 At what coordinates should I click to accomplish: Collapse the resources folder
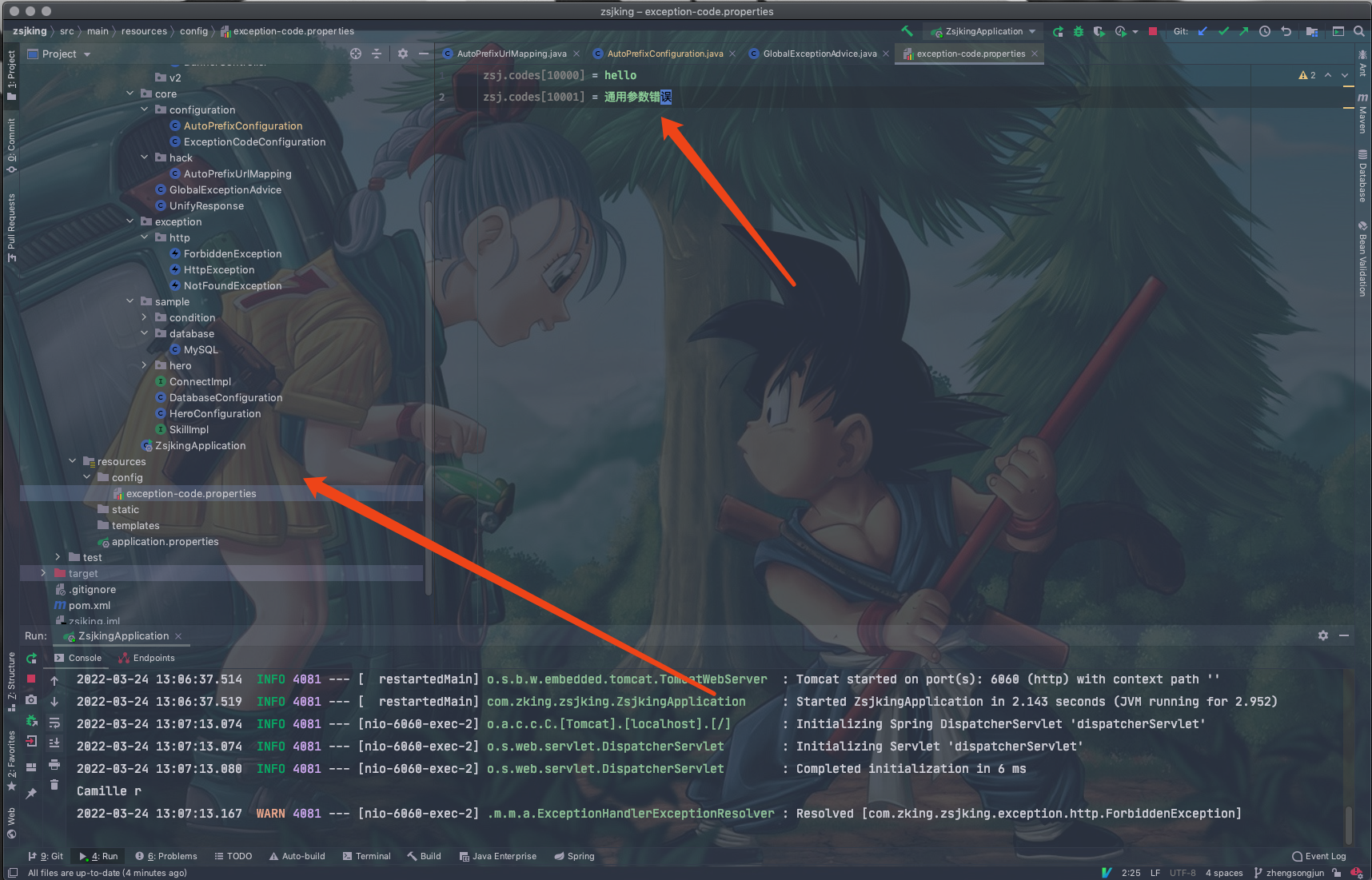click(x=73, y=461)
